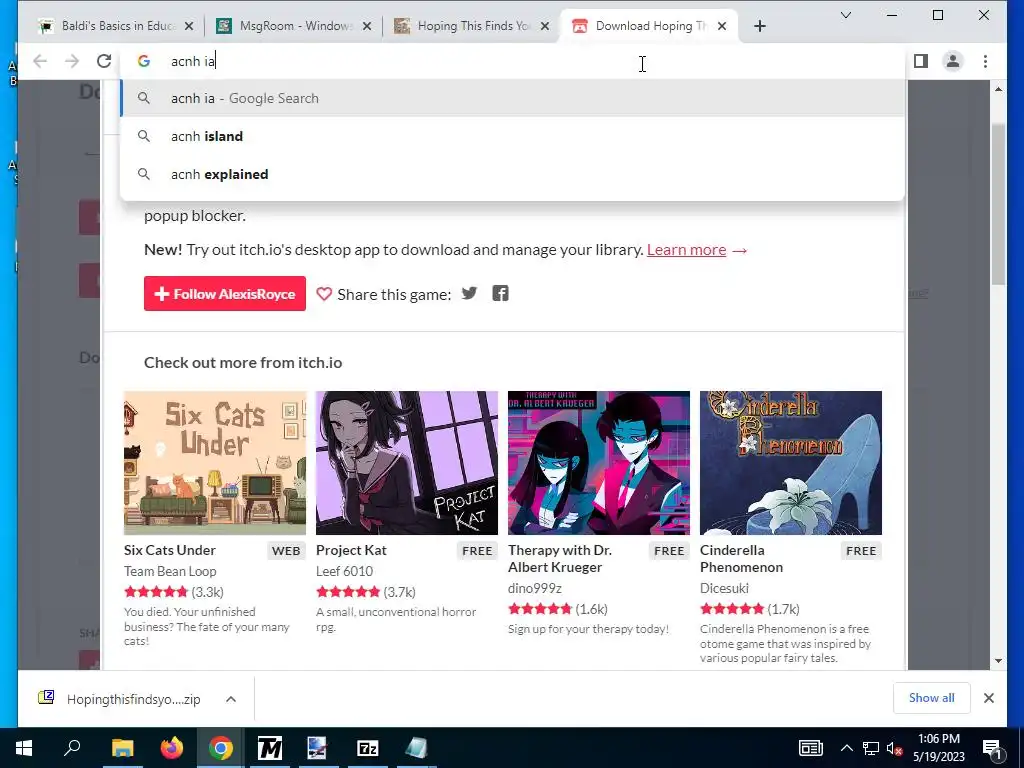Select 'acnh explained' suggestion
The image size is (1024, 768).
click(513, 174)
